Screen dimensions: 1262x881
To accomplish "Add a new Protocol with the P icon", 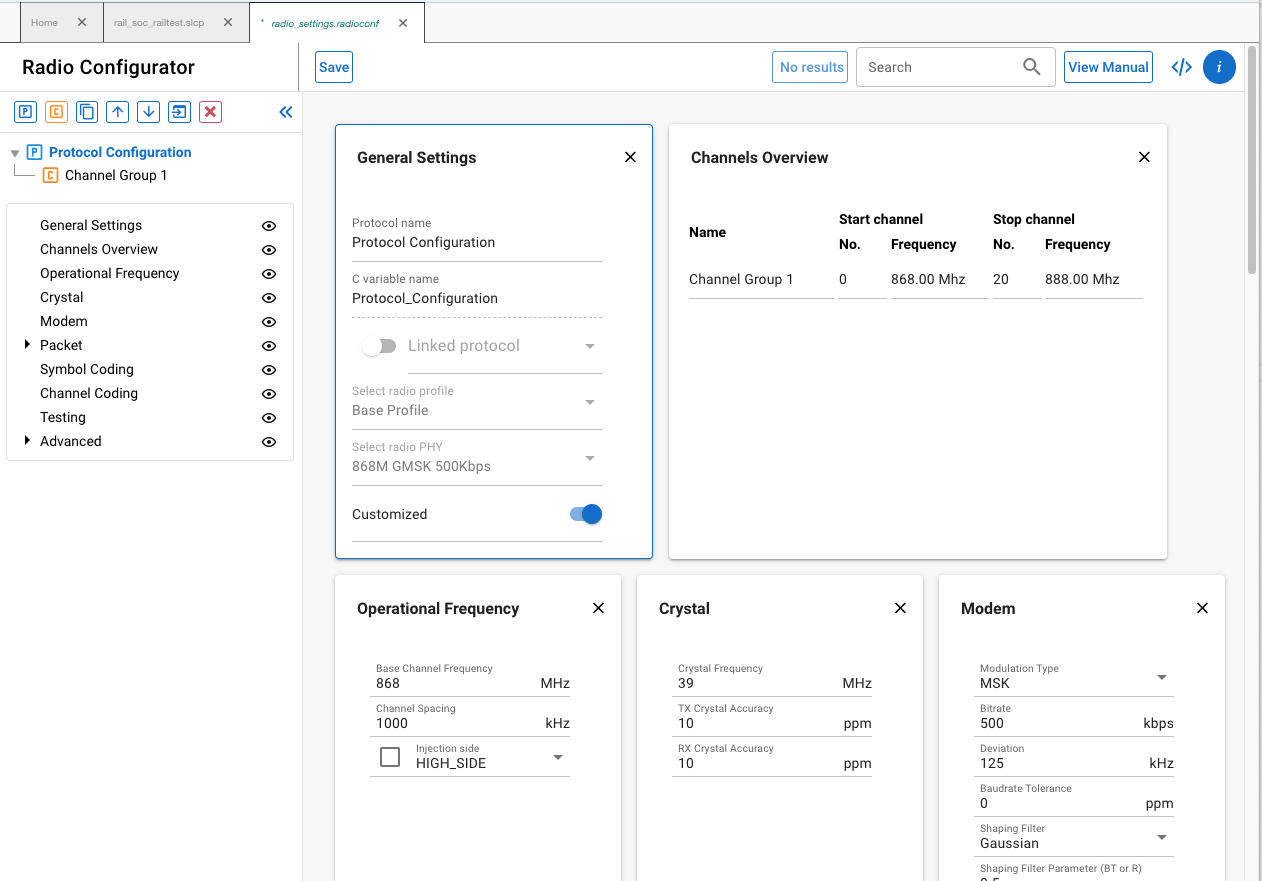I will [x=25, y=112].
